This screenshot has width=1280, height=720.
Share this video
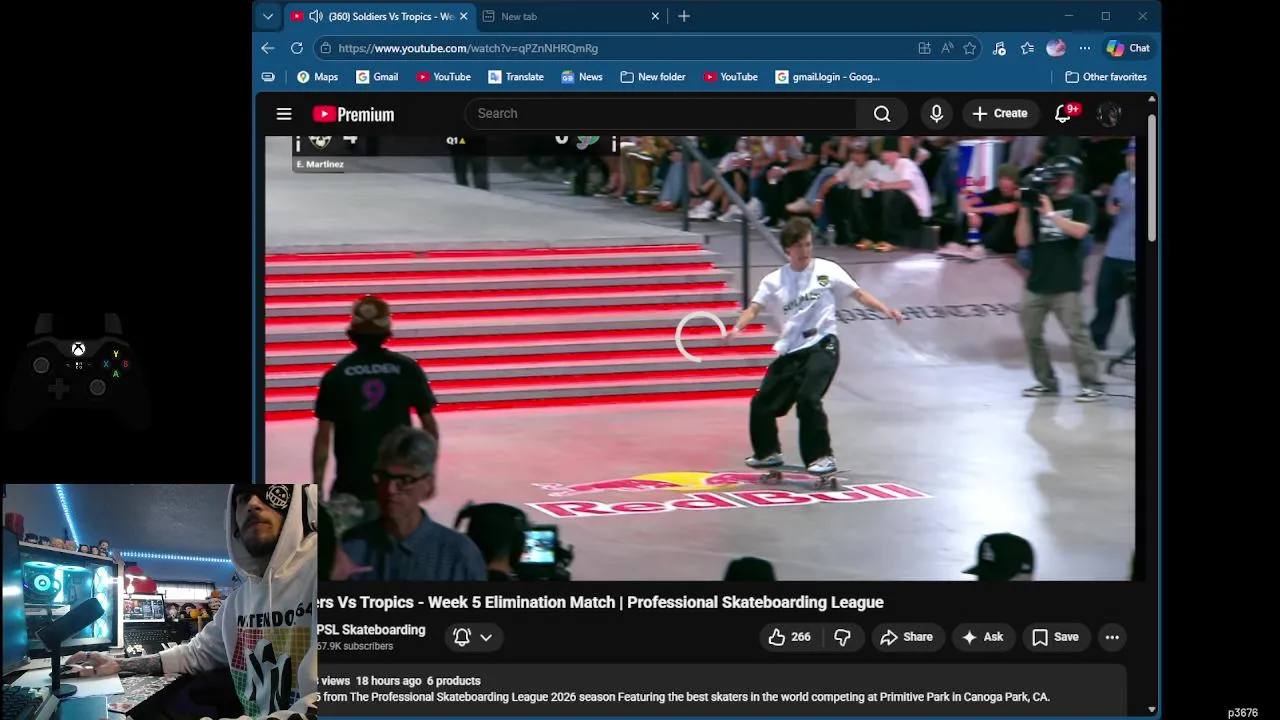pos(907,637)
